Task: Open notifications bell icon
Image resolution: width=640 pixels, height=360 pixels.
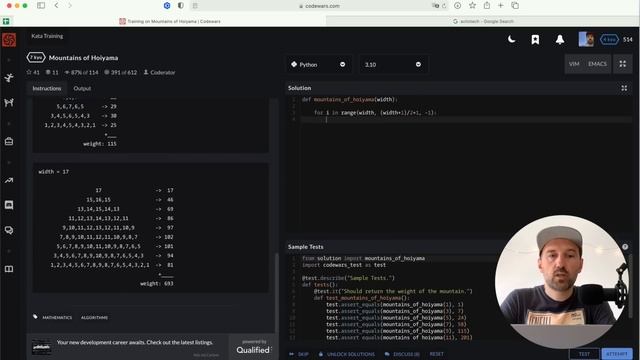Action: click(560, 39)
